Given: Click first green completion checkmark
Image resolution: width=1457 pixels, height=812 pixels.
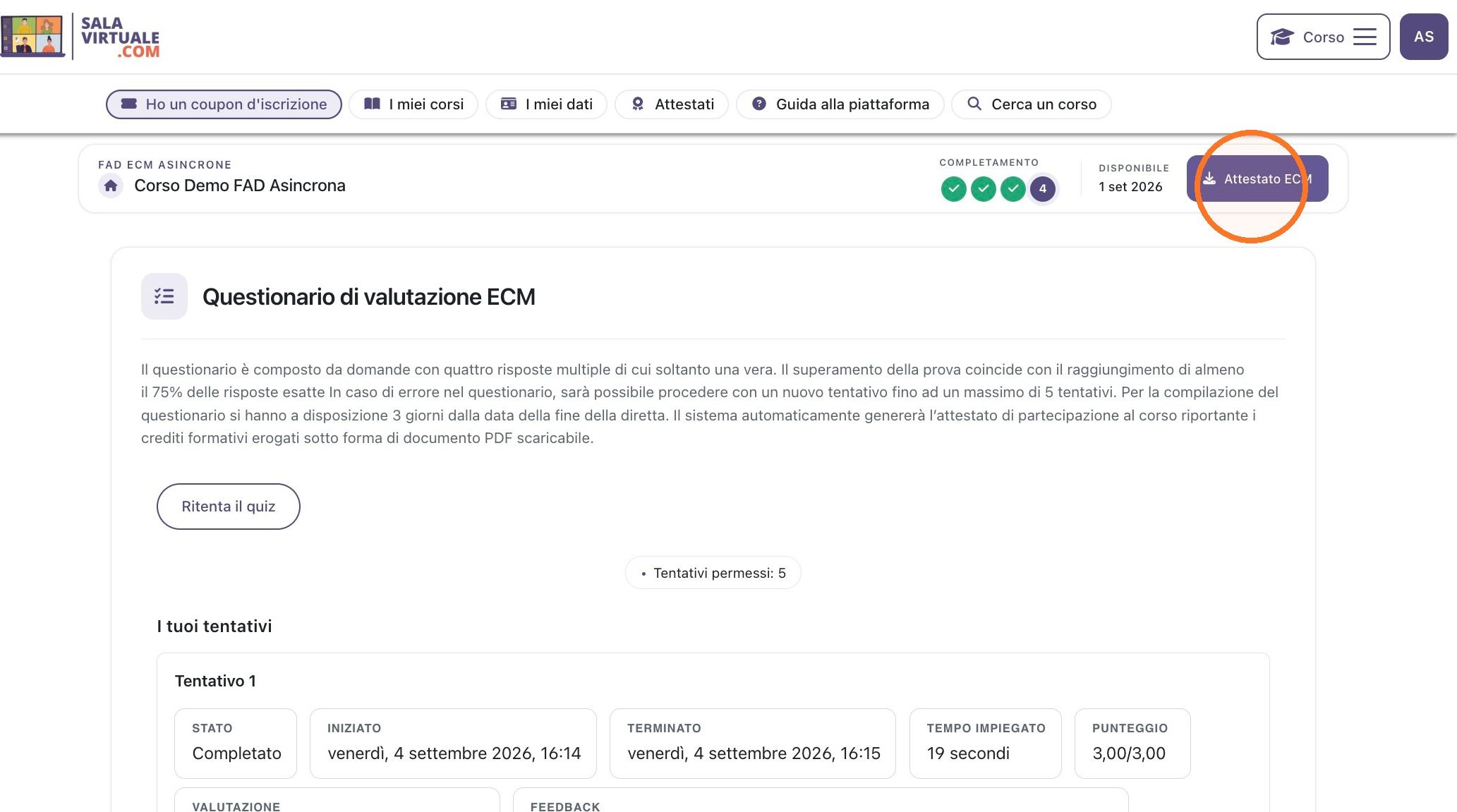Looking at the screenshot, I should pos(954,189).
